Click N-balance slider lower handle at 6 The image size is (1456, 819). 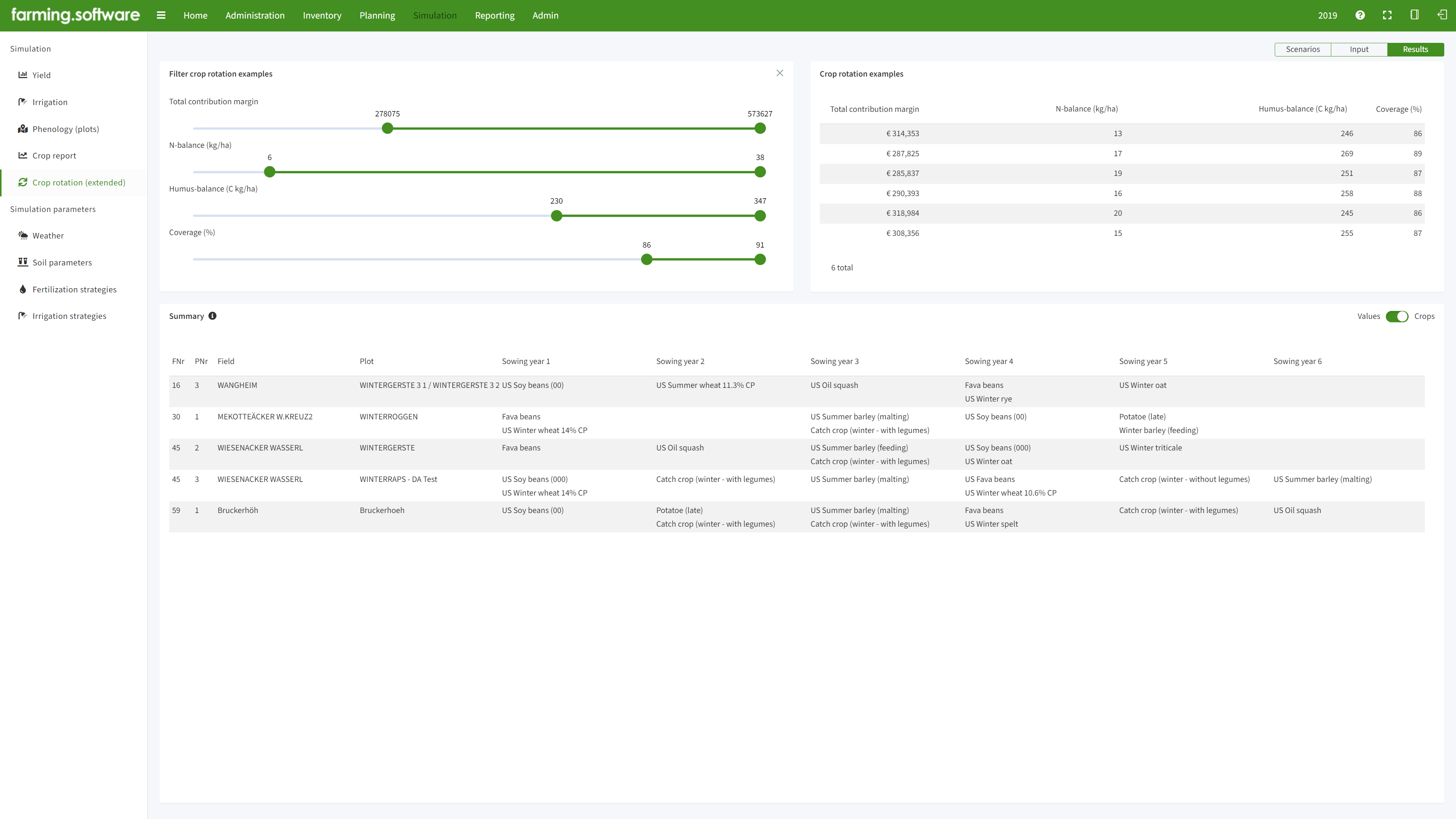270,172
